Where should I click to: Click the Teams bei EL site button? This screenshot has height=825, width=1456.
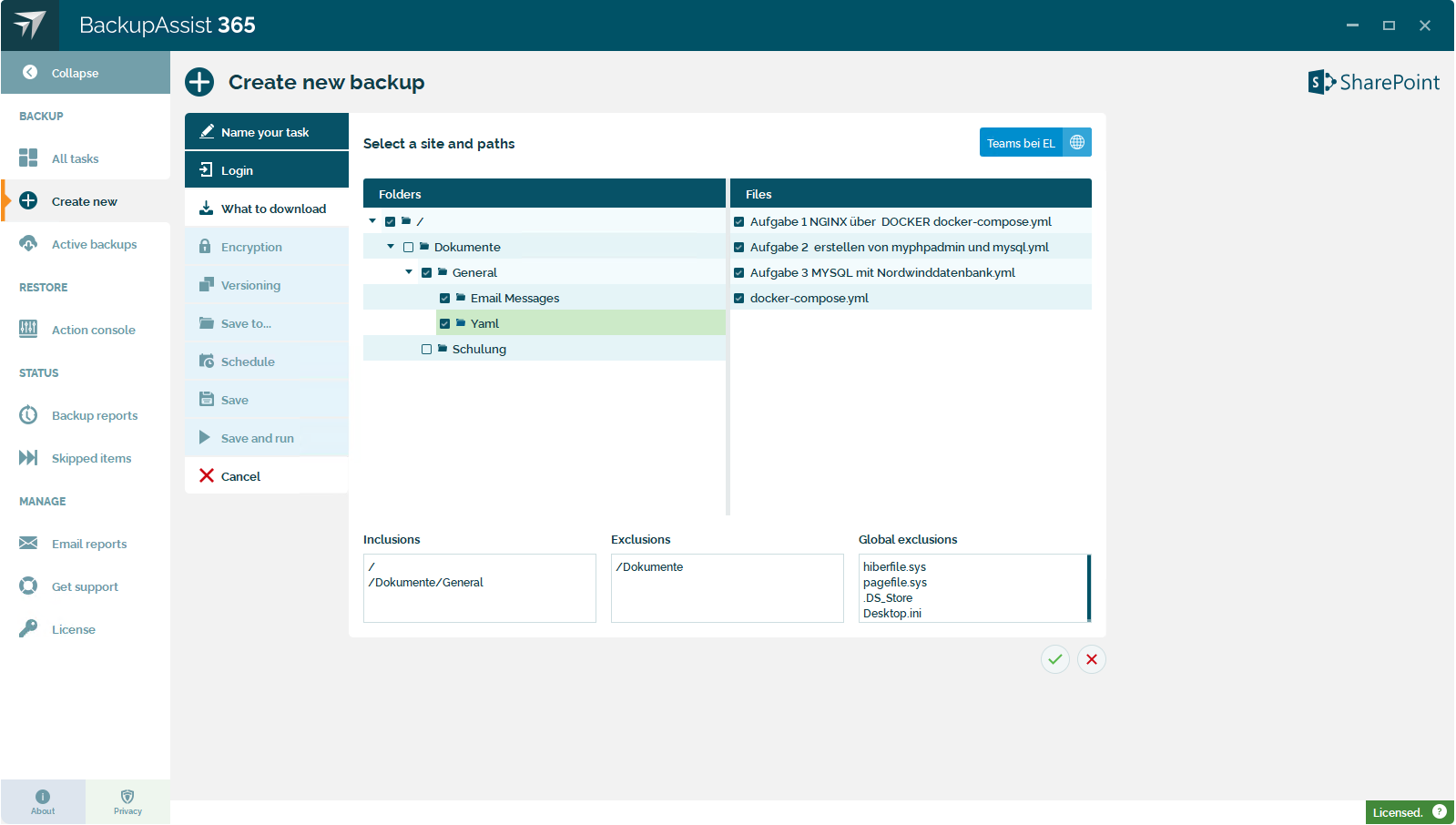[x=1021, y=142]
